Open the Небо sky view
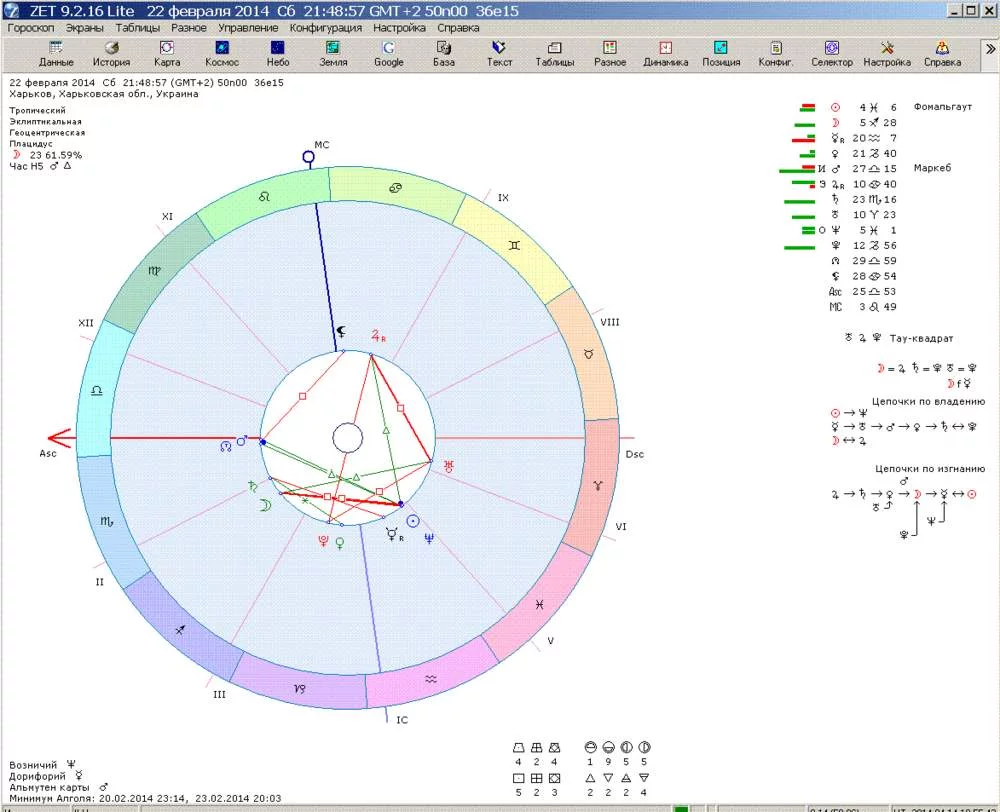 coord(278,53)
